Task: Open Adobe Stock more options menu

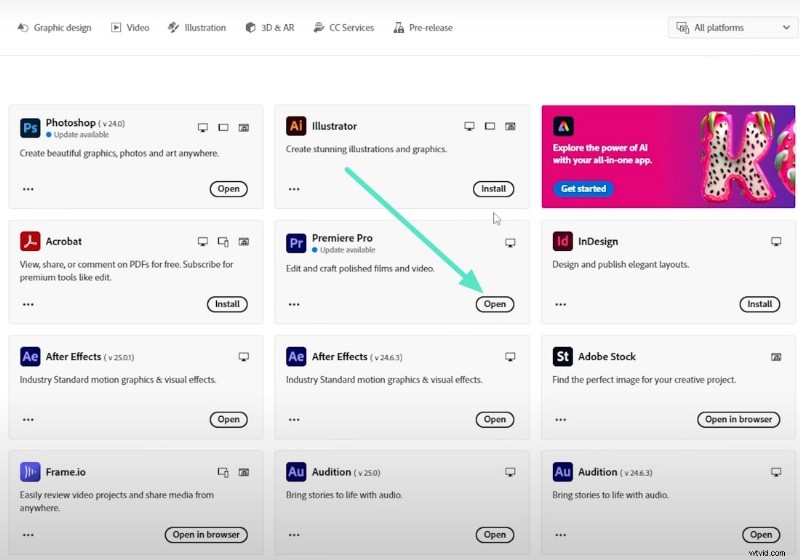Action: (561, 420)
